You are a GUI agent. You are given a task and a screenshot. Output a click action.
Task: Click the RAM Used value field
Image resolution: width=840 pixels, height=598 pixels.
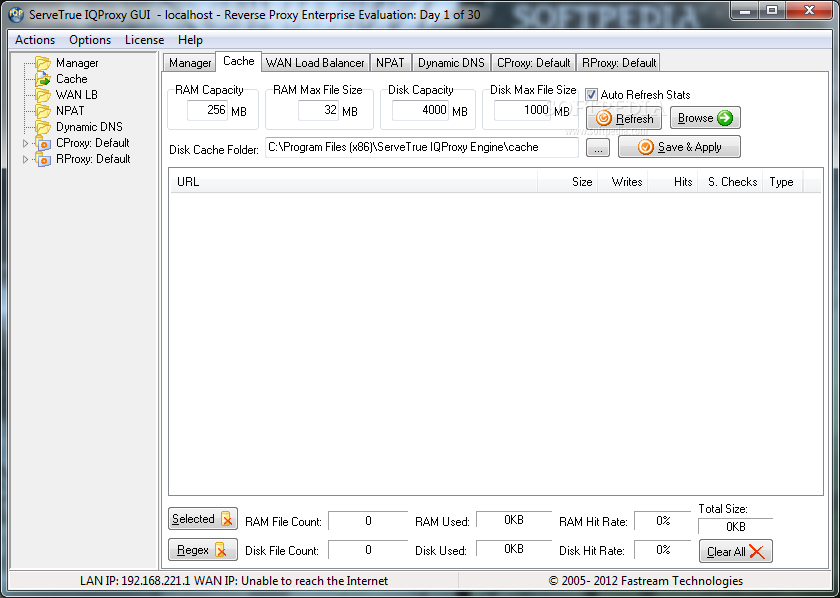[514, 520]
